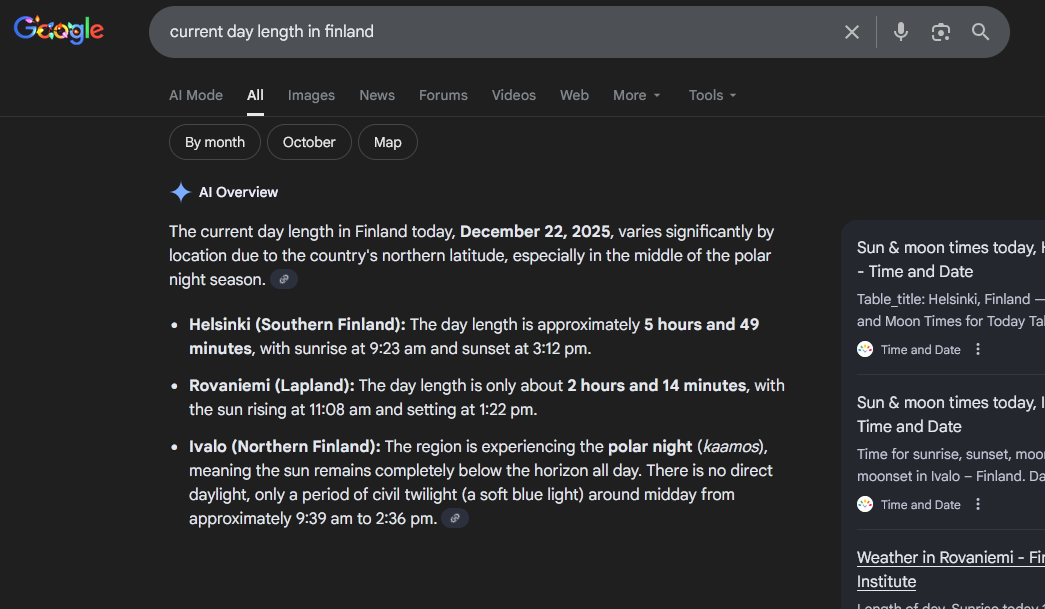Click the magnifying glass search icon
This screenshot has width=1045, height=609.
980,31
